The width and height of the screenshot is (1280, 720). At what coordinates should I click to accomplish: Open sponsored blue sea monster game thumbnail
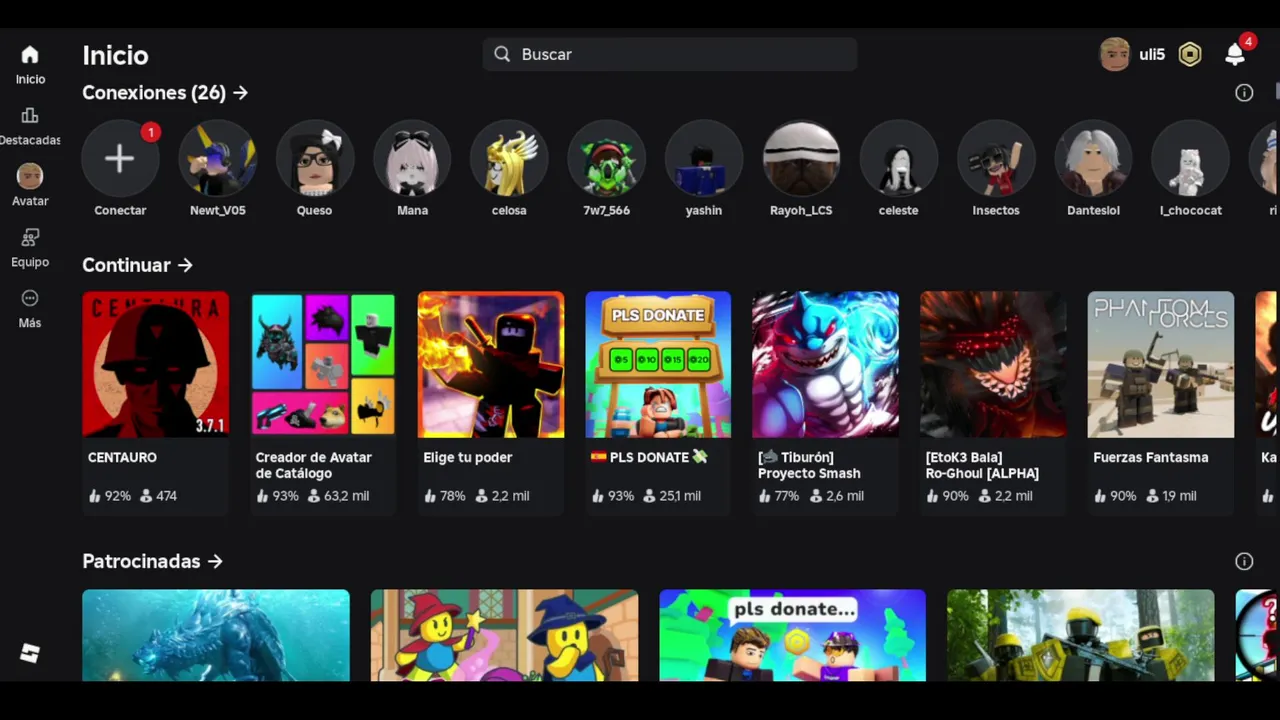pyautogui.click(x=216, y=635)
